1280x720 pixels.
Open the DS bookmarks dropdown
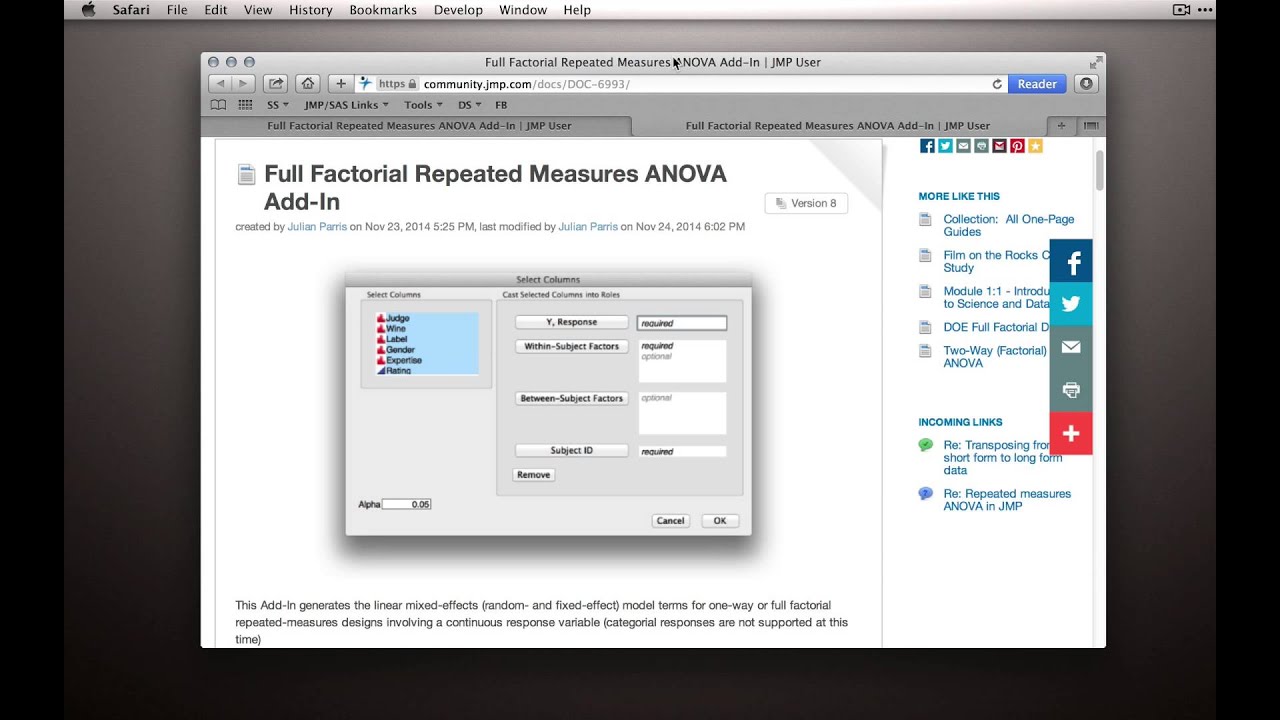point(469,105)
